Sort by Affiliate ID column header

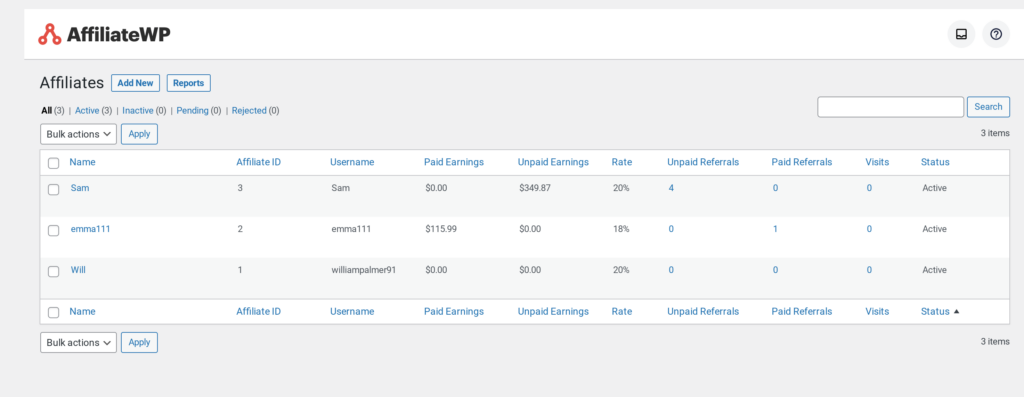pyautogui.click(x=259, y=162)
